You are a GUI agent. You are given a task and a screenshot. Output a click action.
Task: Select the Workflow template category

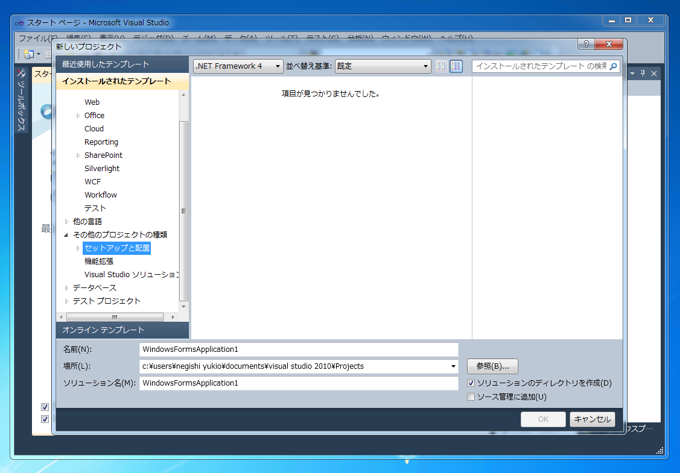tap(101, 195)
